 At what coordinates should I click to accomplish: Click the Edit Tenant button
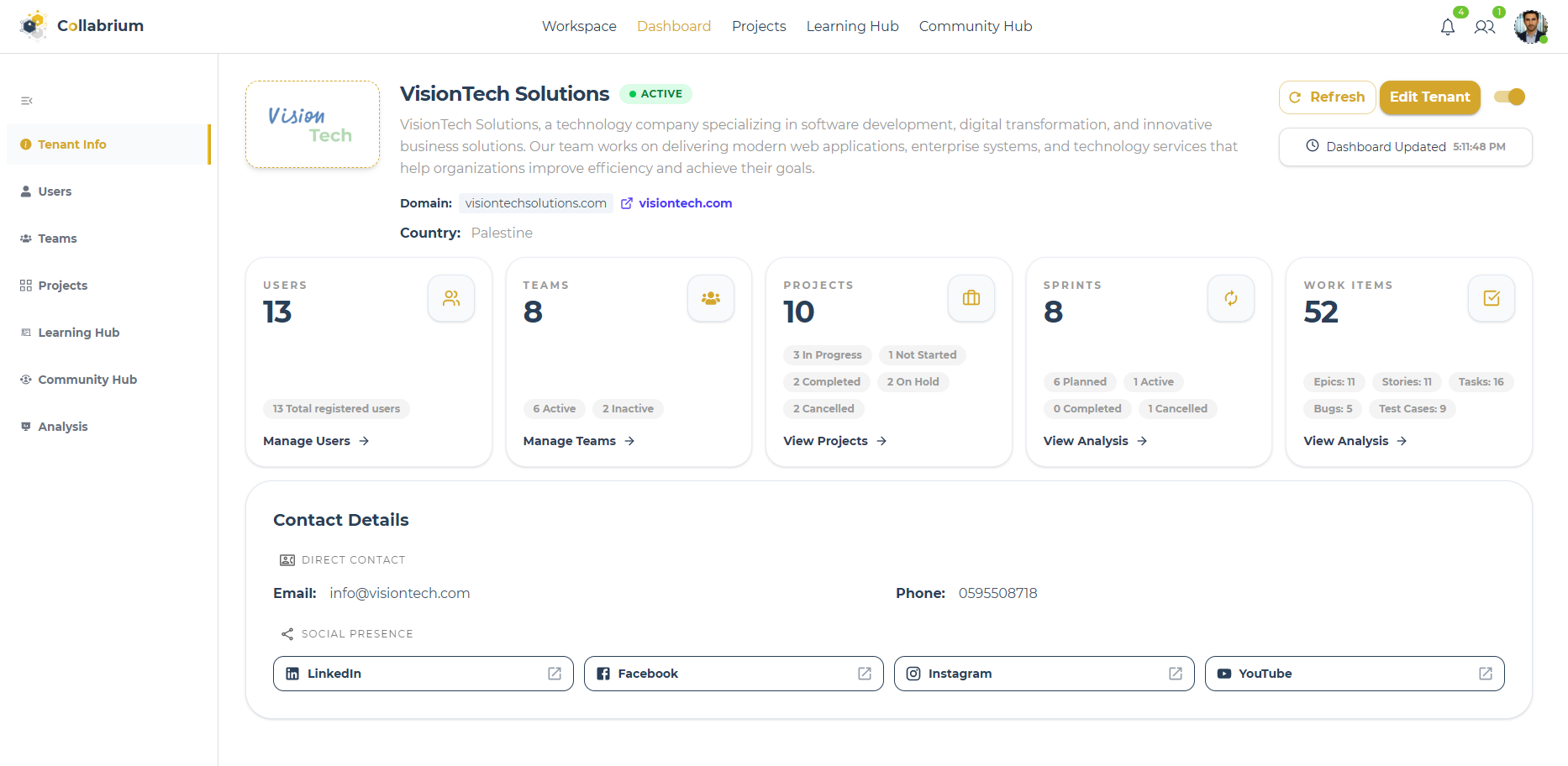pos(1429,97)
